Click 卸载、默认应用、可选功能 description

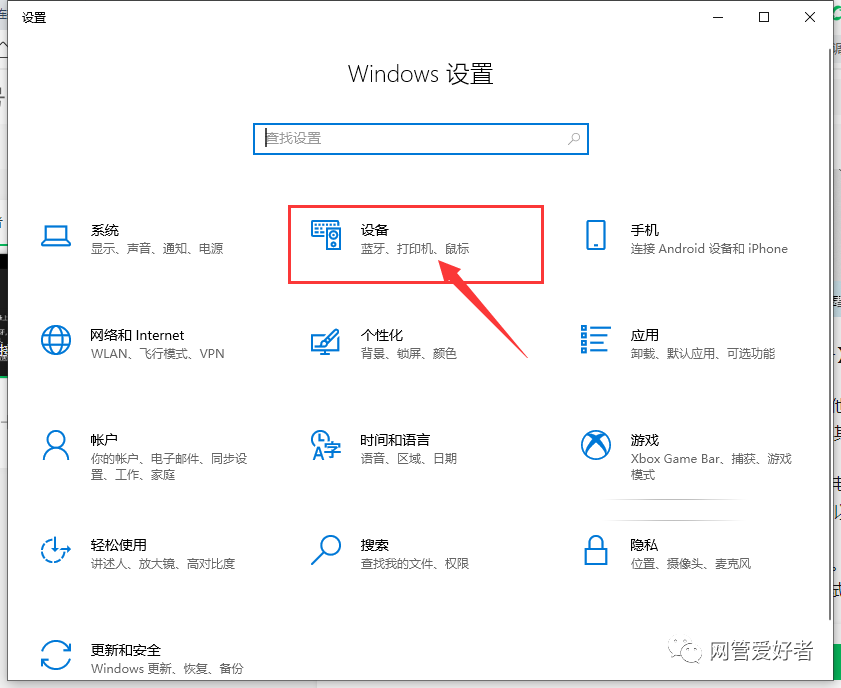pyautogui.click(x=703, y=353)
